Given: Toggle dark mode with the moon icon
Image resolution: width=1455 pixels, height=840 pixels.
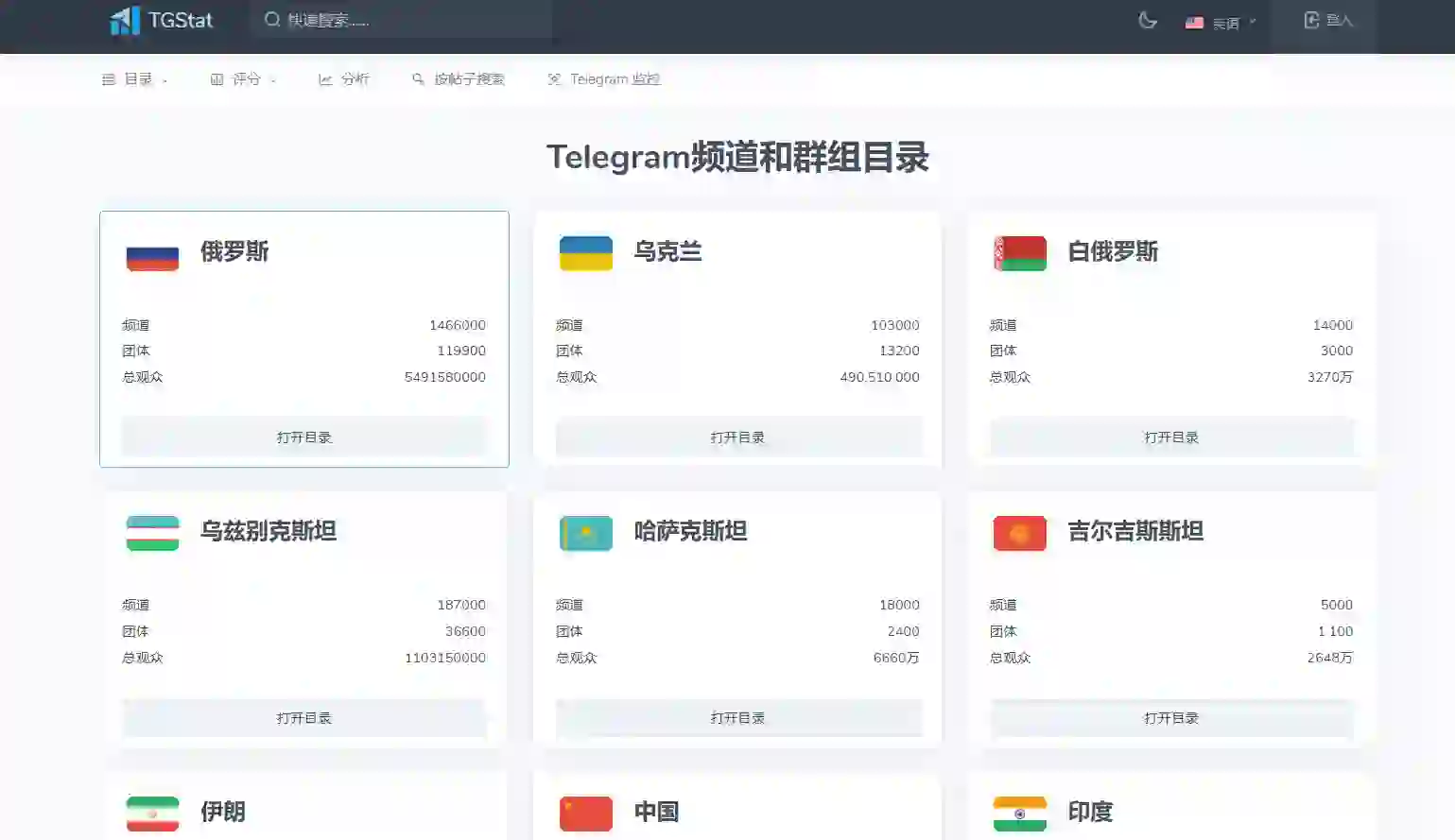Looking at the screenshot, I should pos(1147,21).
